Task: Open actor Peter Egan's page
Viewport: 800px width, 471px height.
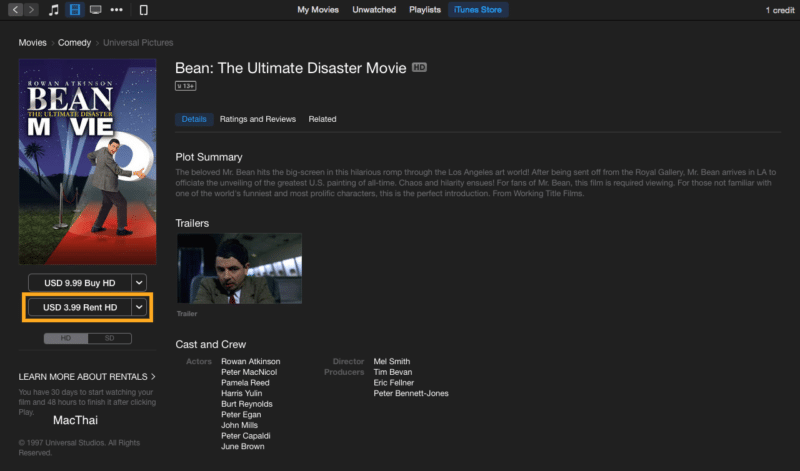Action: click(241, 415)
